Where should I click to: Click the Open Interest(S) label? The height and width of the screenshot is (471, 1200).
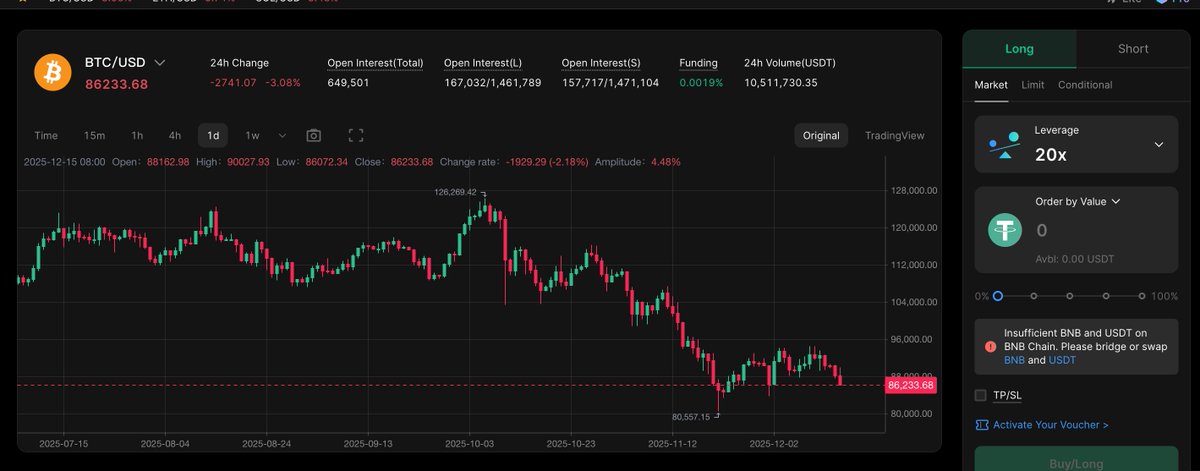tap(601, 63)
